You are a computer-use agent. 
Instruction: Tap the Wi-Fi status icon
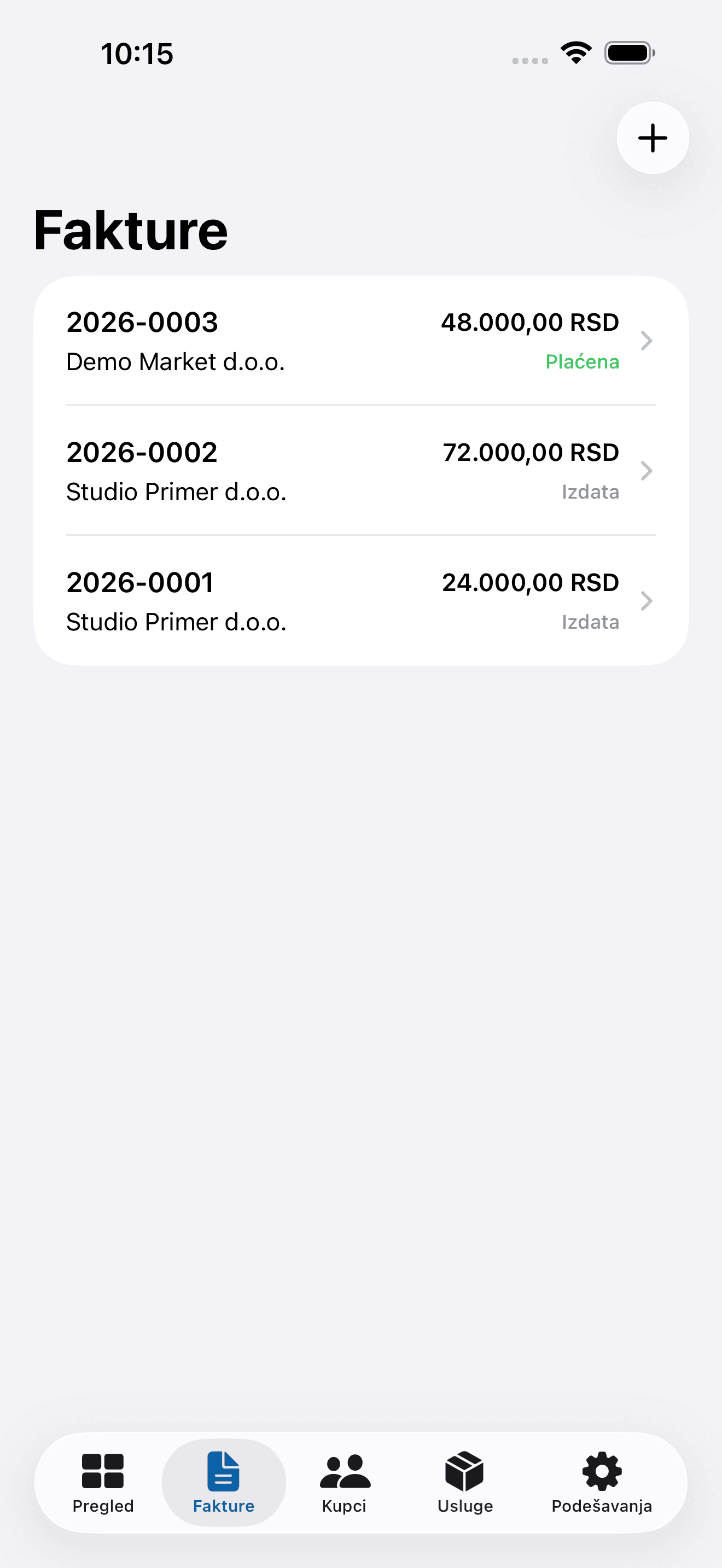pos(577,53)
